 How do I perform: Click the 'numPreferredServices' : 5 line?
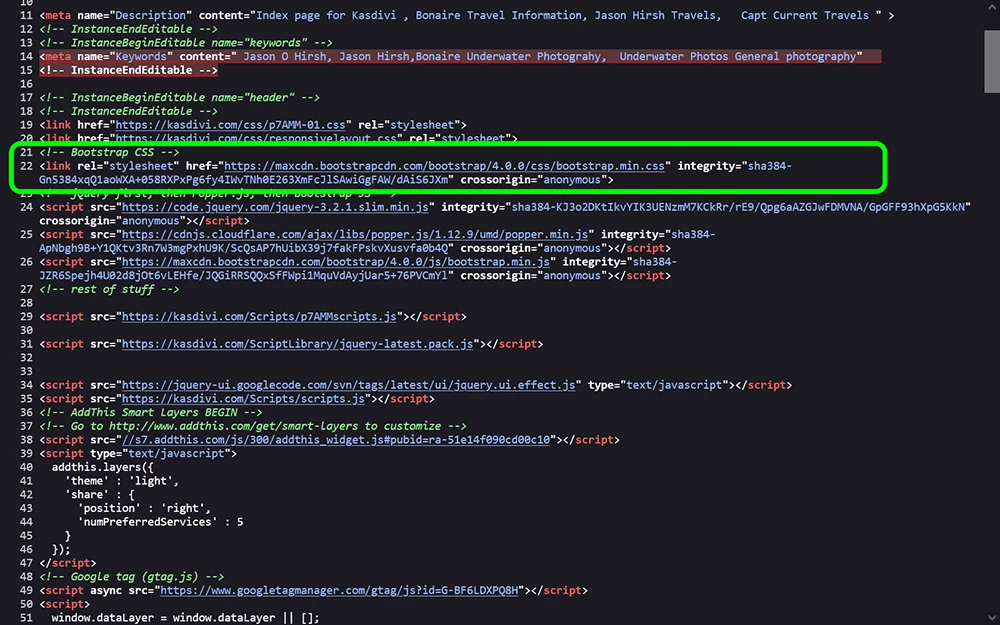click(160, 522)
